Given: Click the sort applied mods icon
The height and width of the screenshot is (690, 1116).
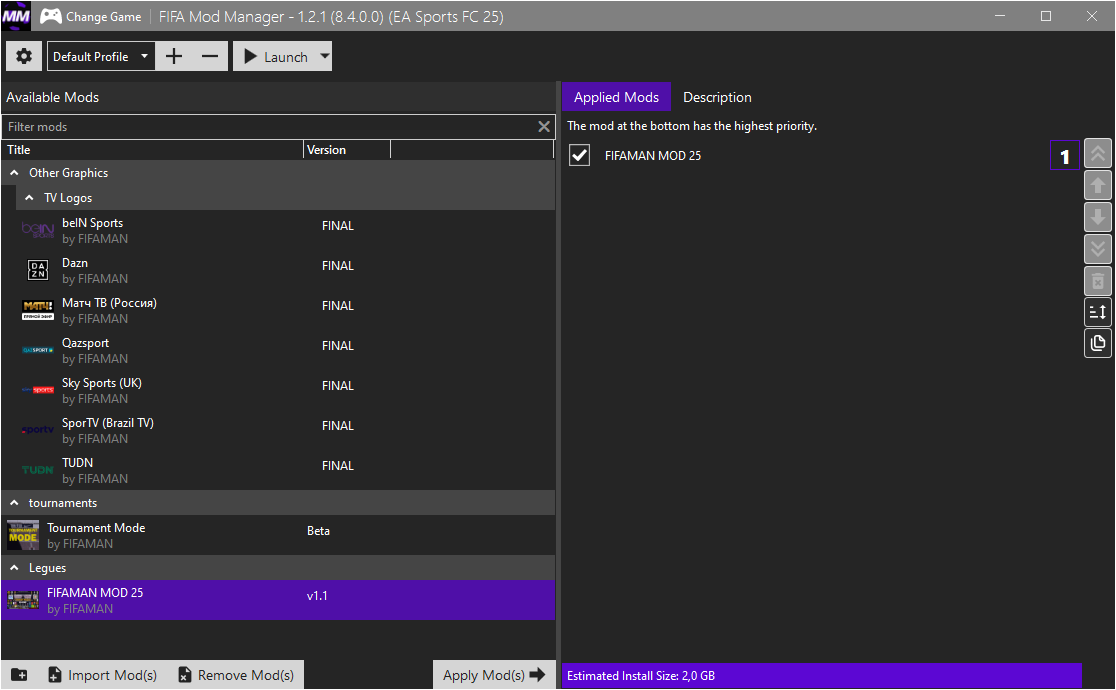Looking at the screenshot, I should point(1097,312).
